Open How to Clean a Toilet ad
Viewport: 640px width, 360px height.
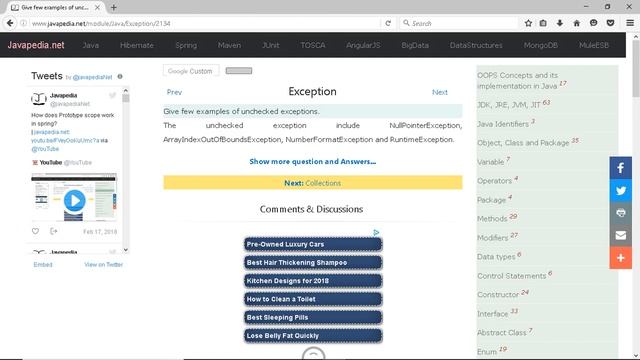pos(313,299)
